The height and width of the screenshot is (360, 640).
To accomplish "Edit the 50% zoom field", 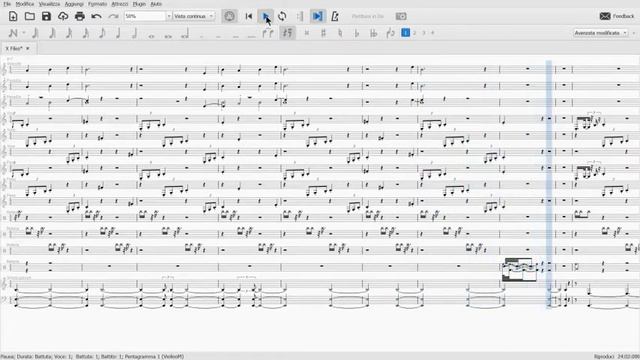I will [145, 16].
